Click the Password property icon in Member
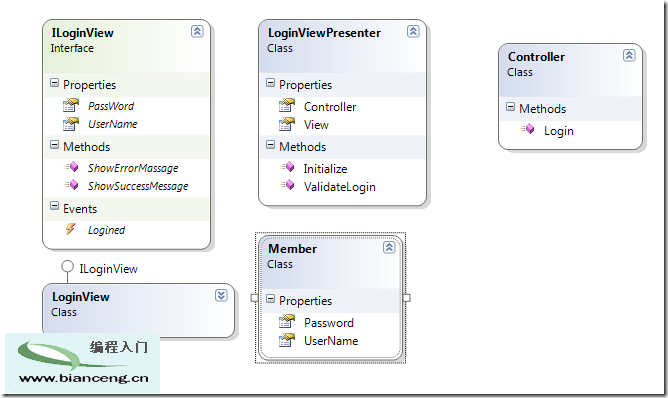Screen dimensions: 668x398 pos(287,321)
